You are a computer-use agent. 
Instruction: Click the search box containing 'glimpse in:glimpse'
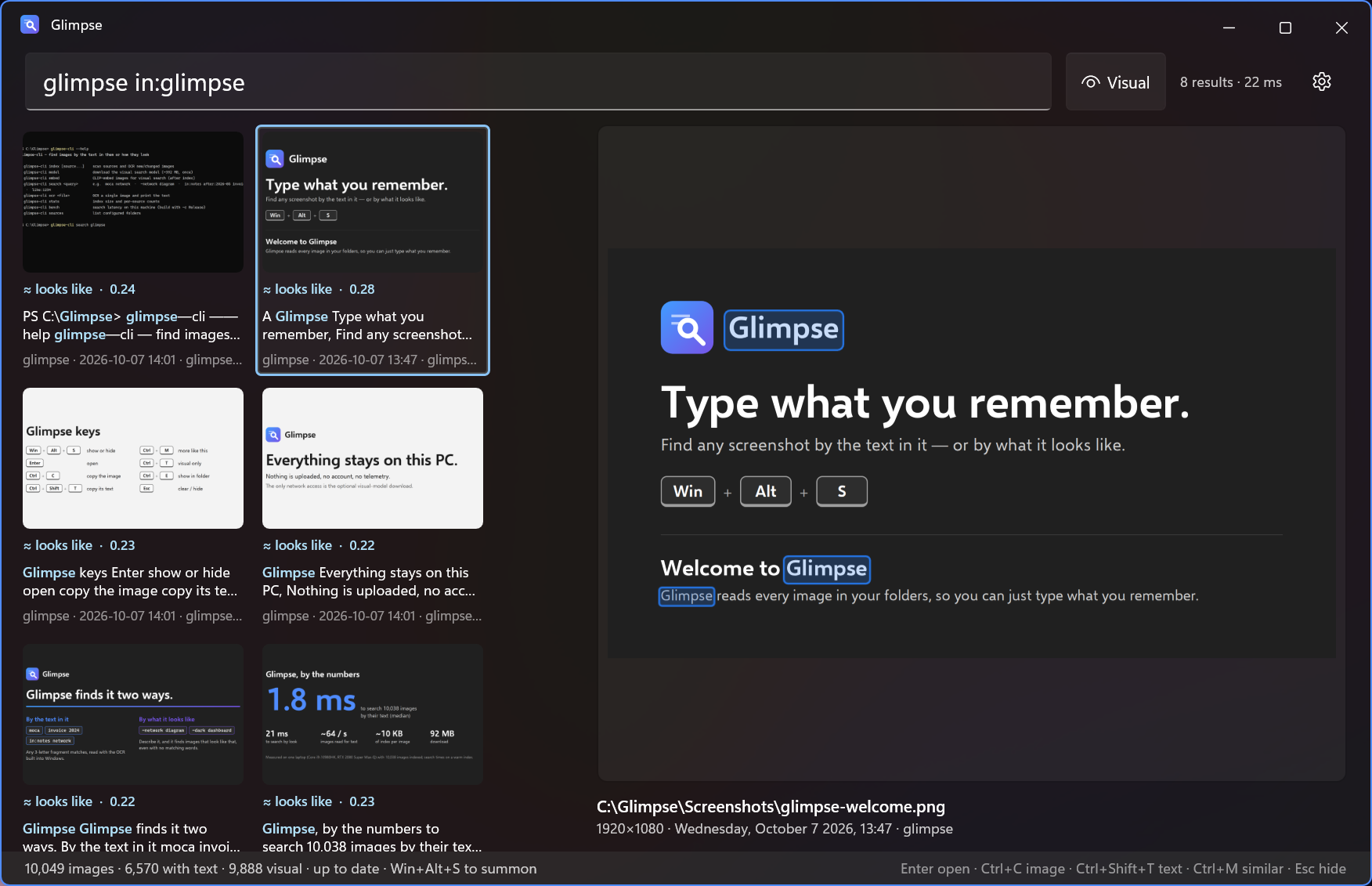pyautogui.click(x=537, y=82)
